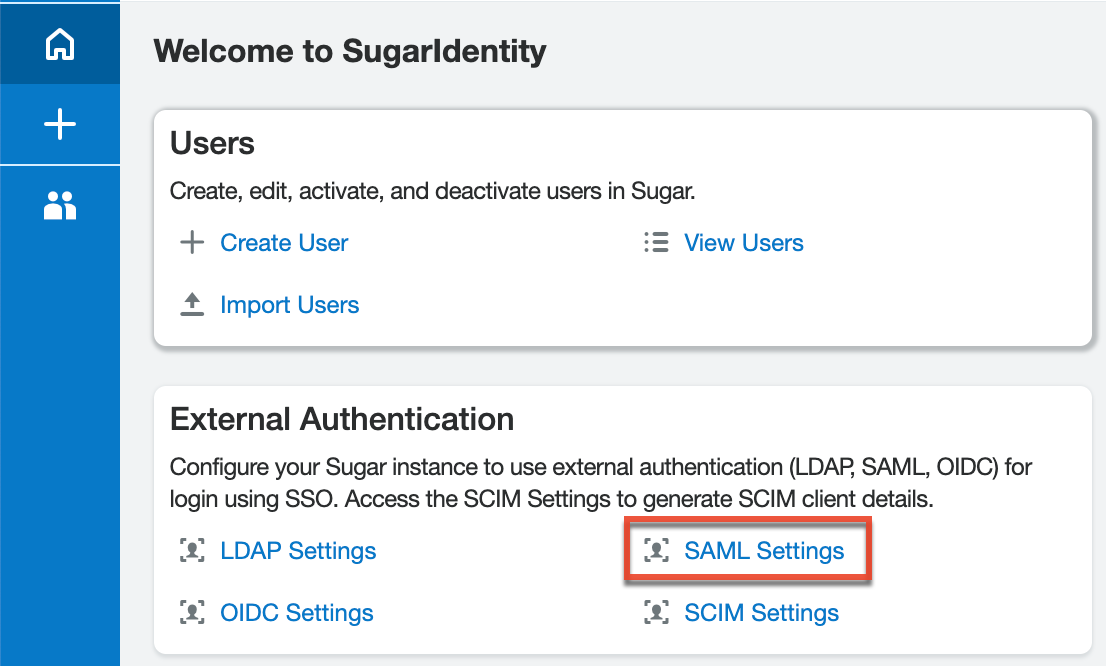Open SAML Settings

[763, 550]
